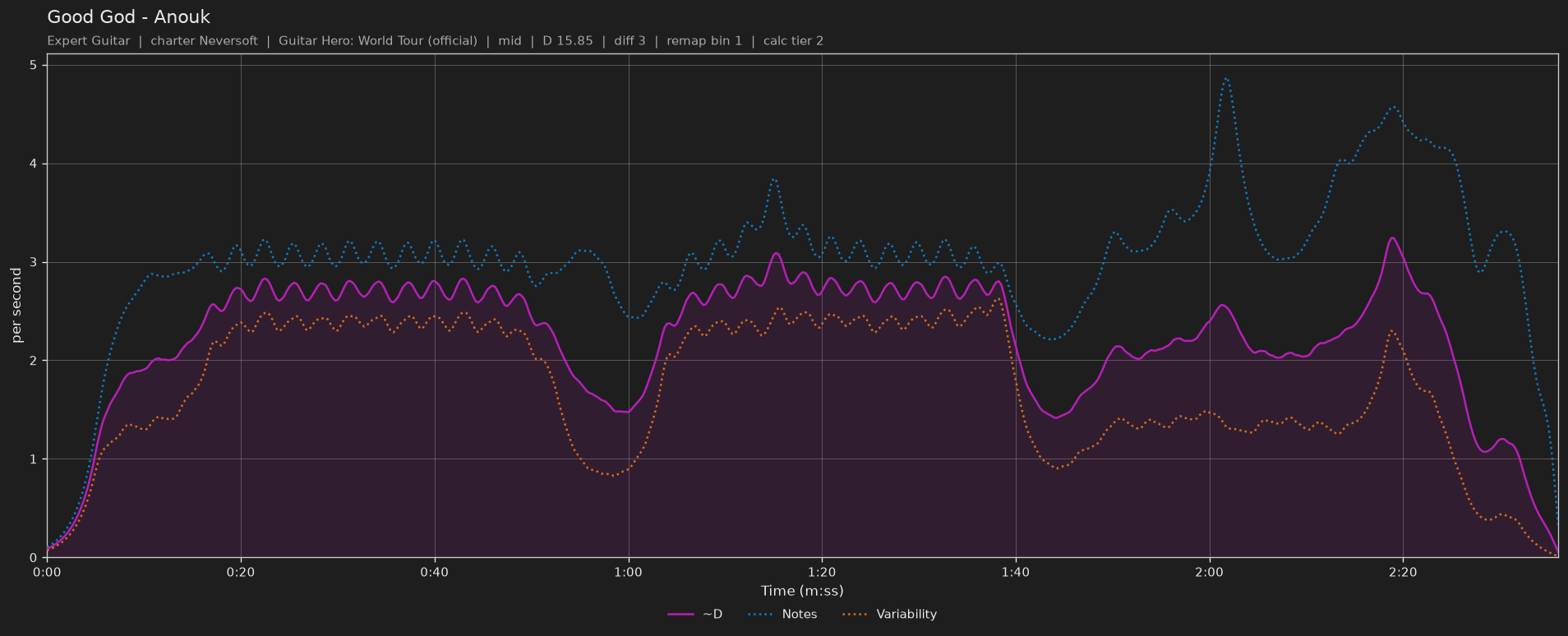Click the chart title 'Good God - Anouk'
The width and height of the screenshot is (1568, 636).
(x=129, y=17)
